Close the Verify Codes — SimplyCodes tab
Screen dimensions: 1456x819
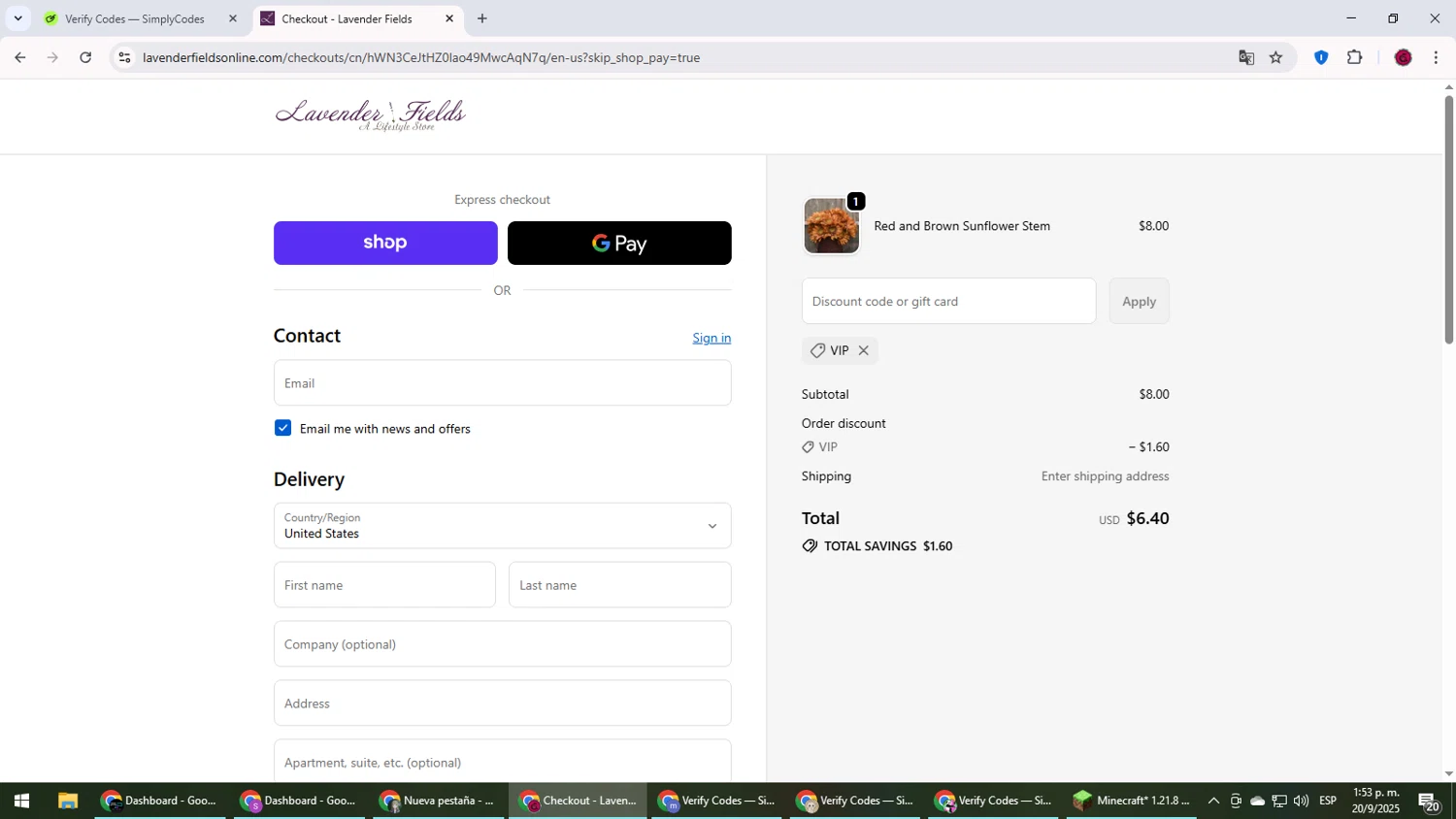point(232,18)
